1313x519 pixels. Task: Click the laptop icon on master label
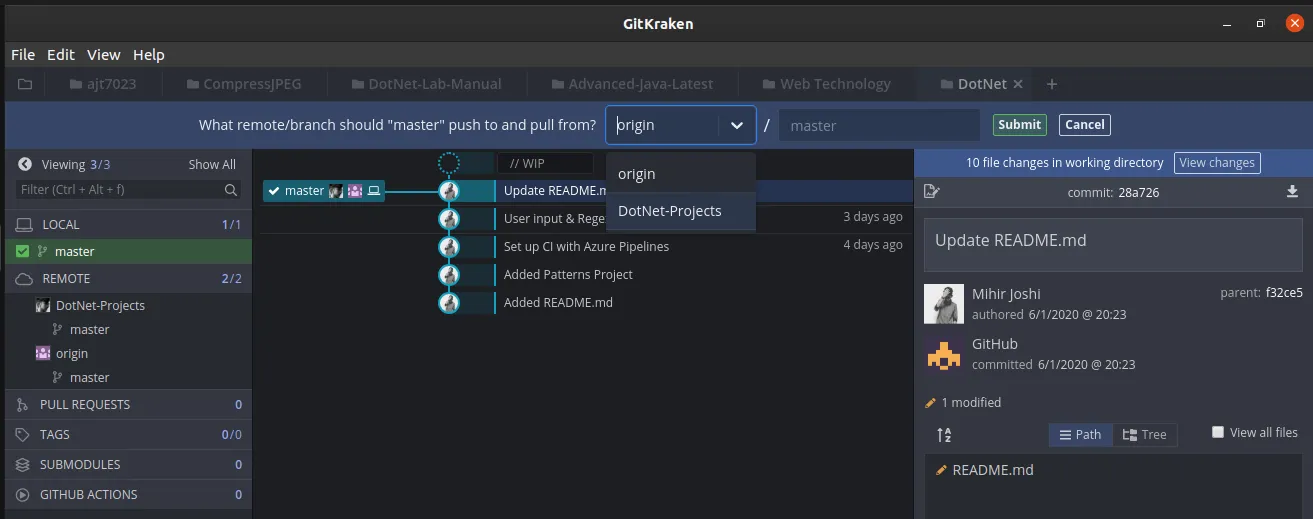(x=375, y=190)
